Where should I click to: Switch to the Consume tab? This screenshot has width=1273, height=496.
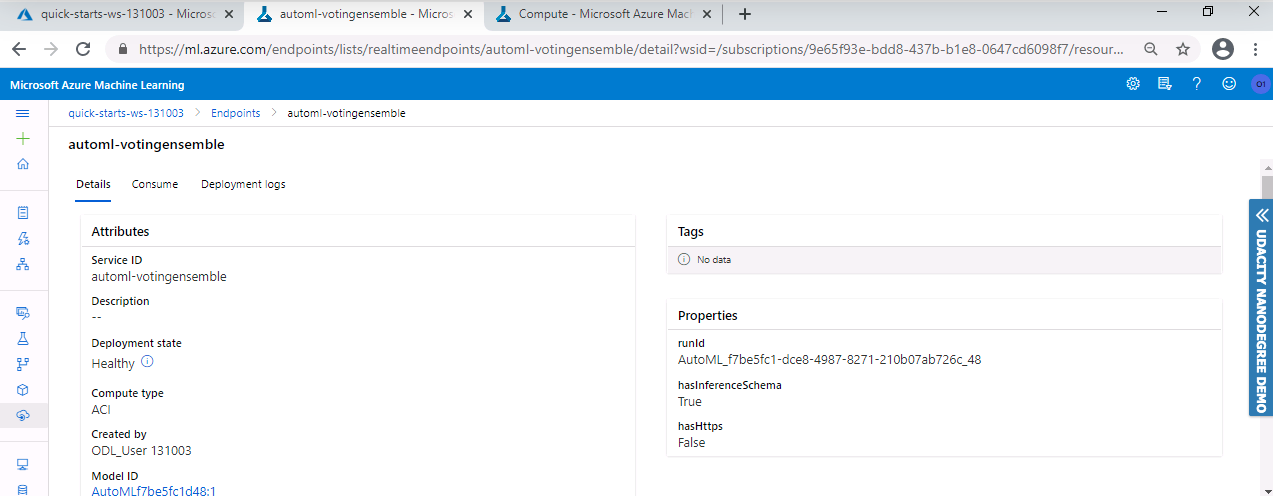click(155, 185)
